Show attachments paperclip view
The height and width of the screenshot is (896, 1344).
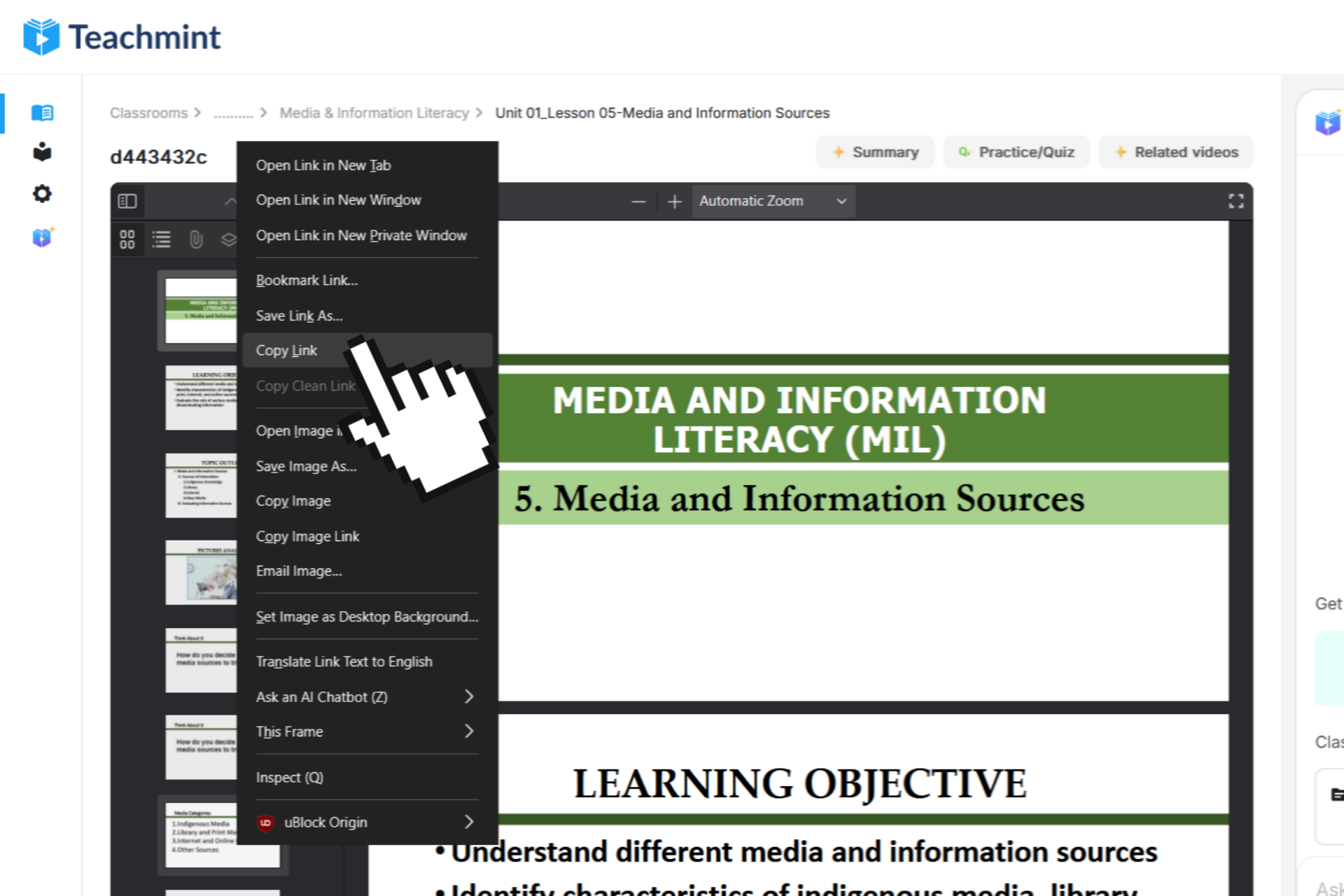click(196, 239)
